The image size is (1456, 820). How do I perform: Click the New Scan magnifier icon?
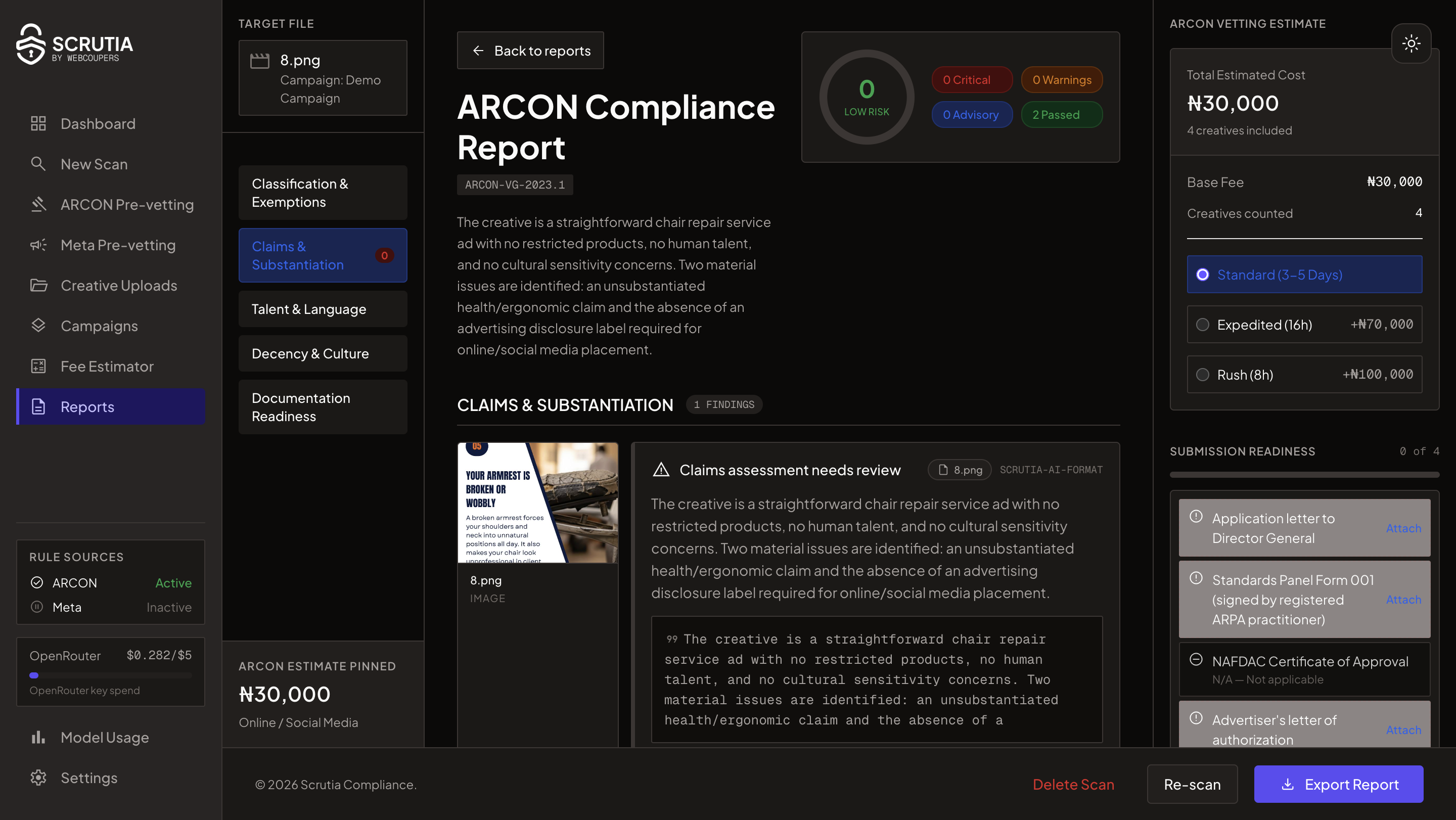coord(38,164)
